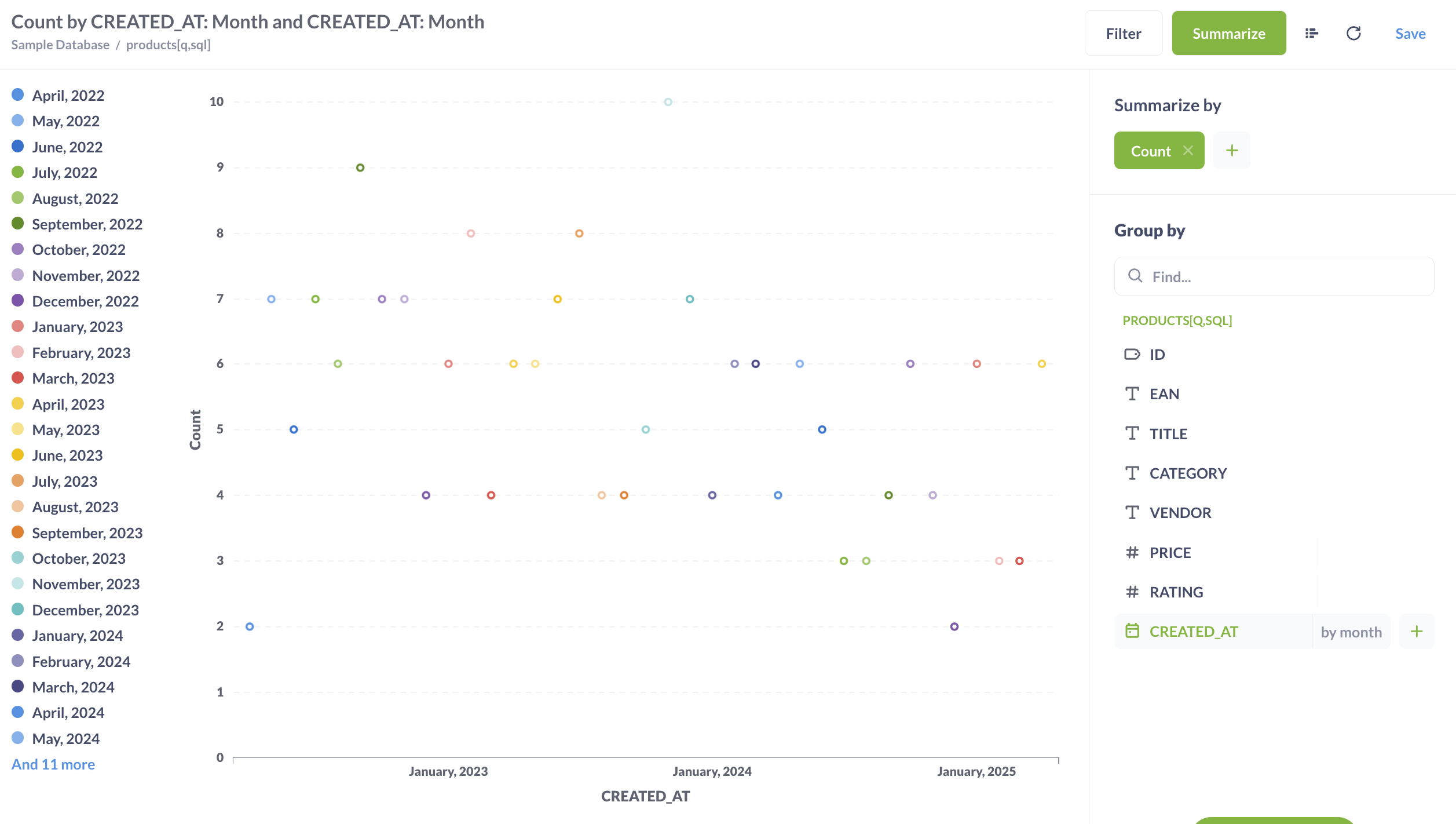
Task: Save the current question
Action: coord(1410,33)
